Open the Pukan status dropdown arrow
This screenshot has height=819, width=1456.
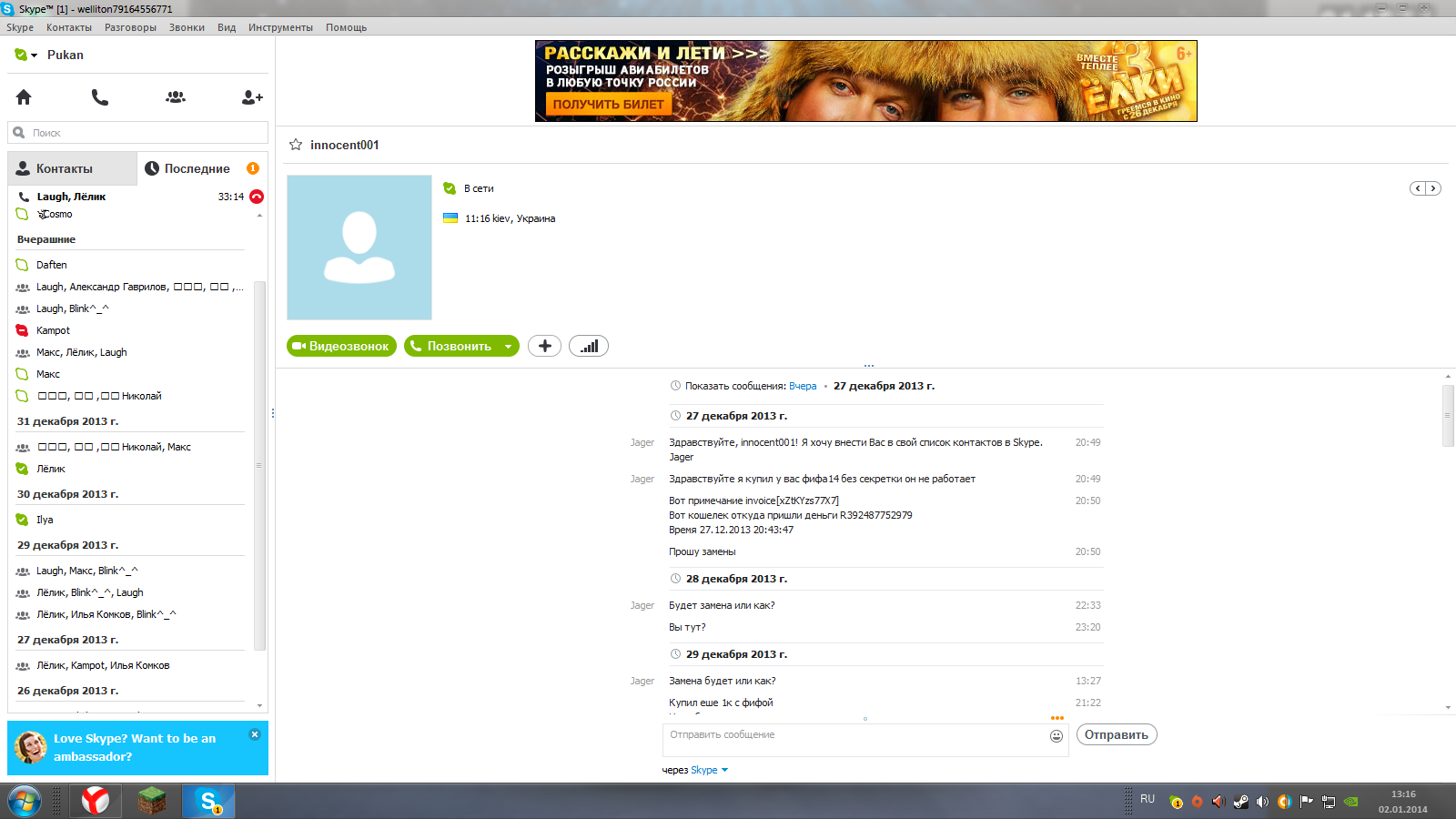coord(35,56)
